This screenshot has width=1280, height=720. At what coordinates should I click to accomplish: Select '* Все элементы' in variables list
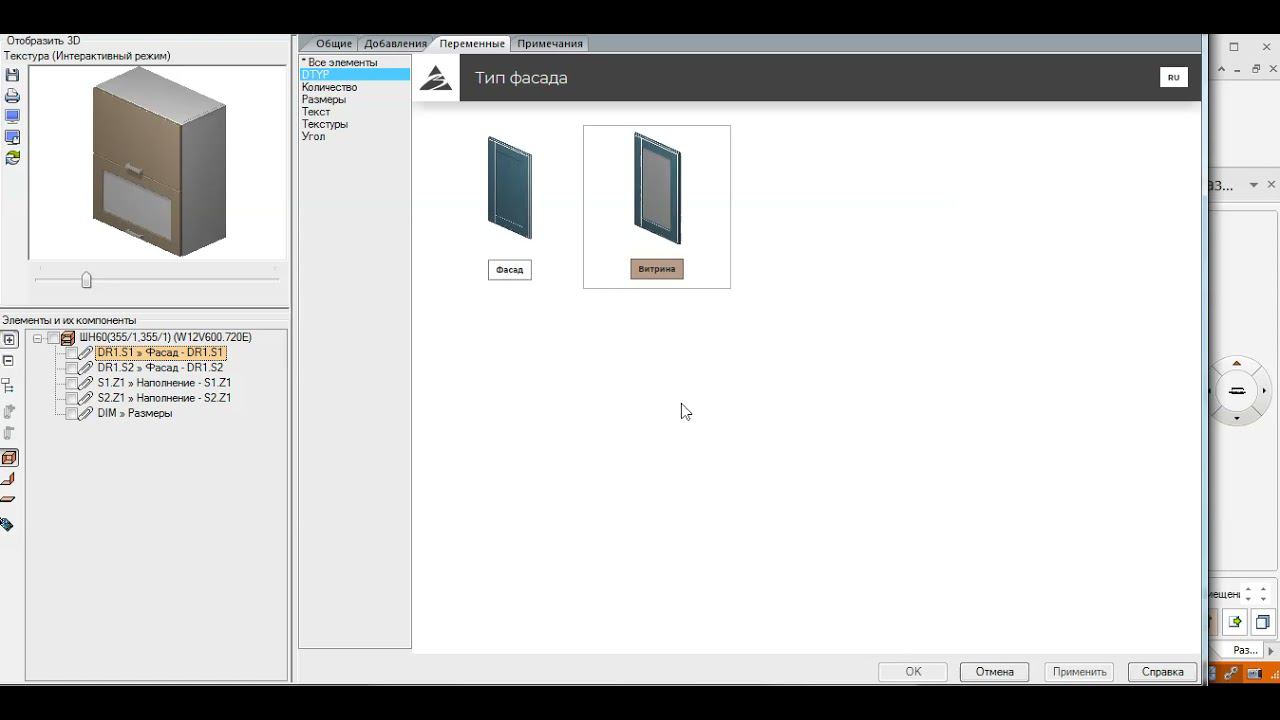355,62
